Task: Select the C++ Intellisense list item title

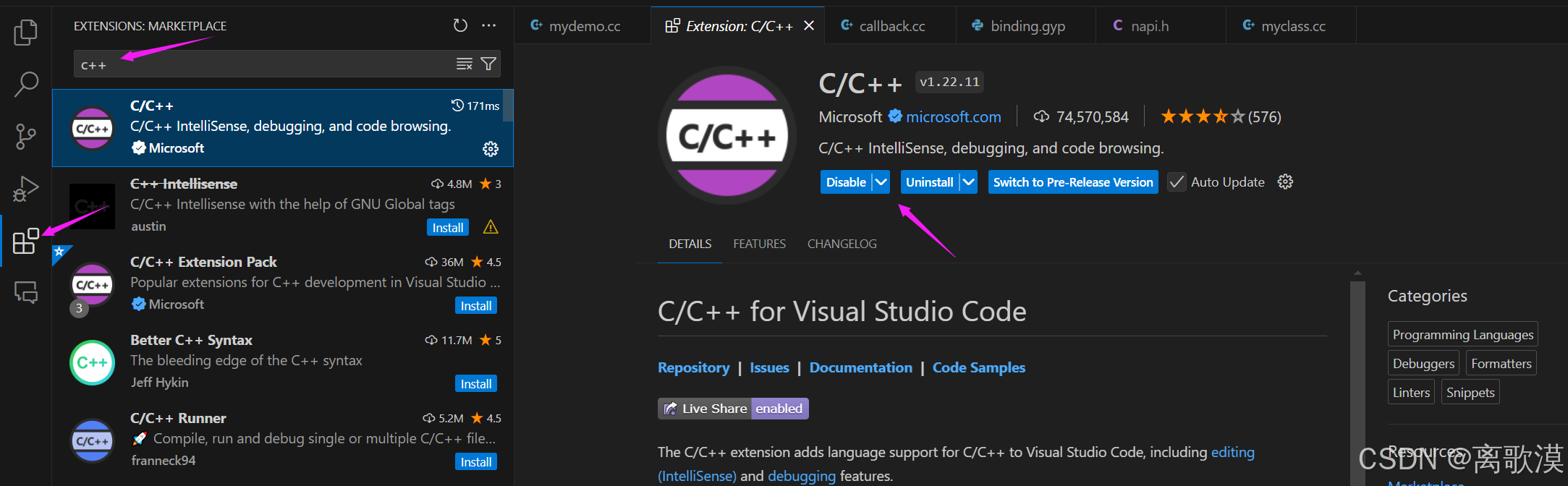Action: (184, 184)
